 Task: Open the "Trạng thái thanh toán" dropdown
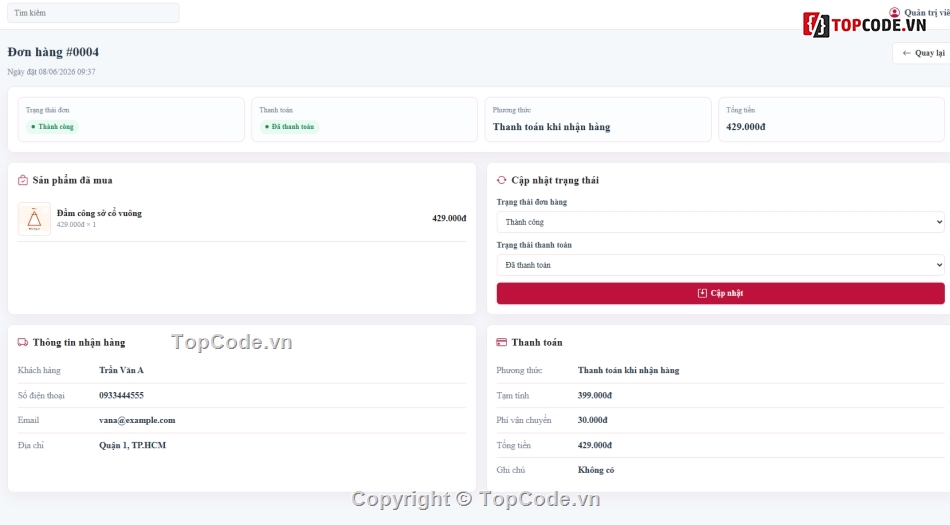pos(720,265)
